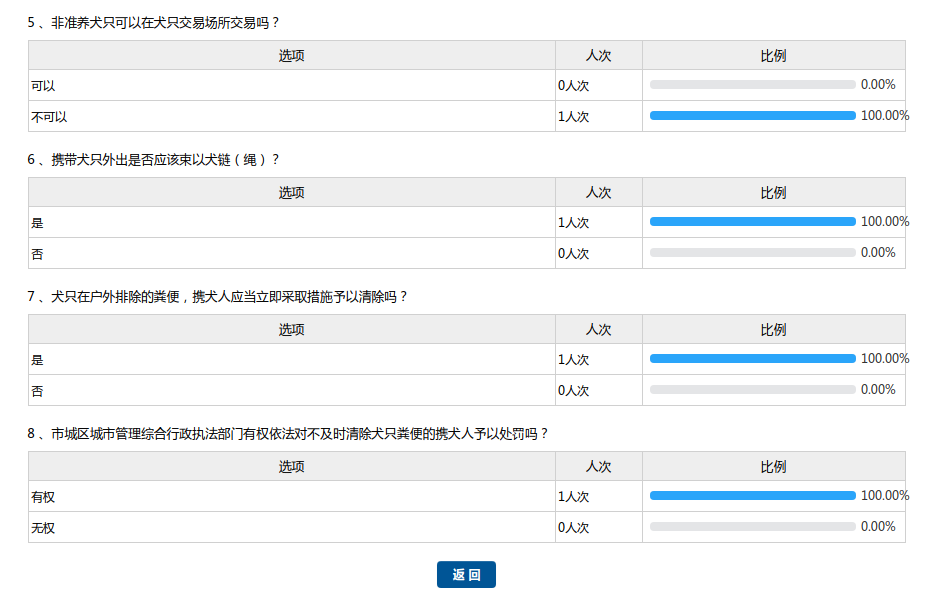This screenshot has height=608, width=946.
Task: Click question 6's 是 progress bar
Action: click(x=752, y=222)
